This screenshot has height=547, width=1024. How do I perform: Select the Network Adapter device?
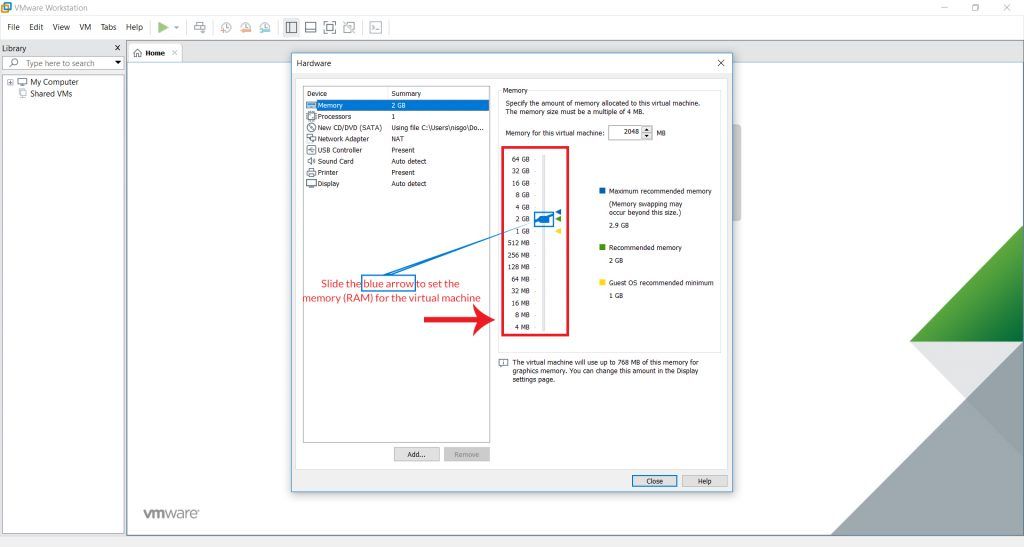[396, 138]
